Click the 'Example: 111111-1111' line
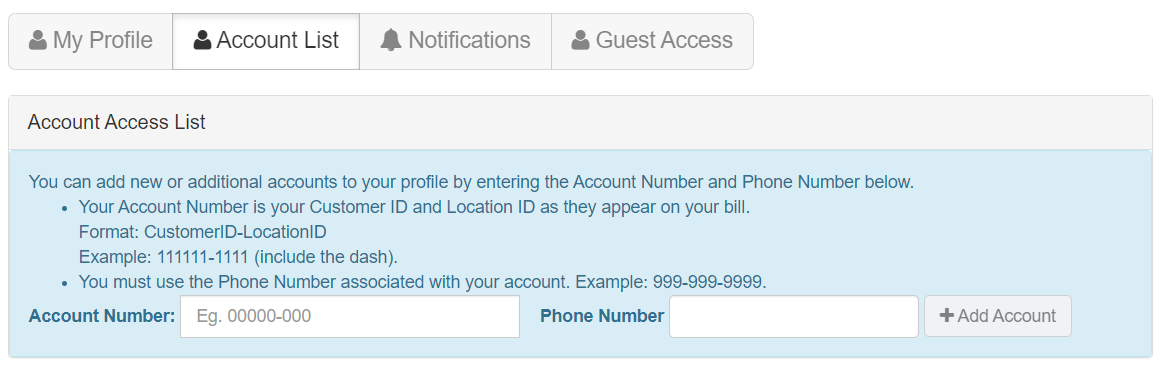This screenshot has width=1161, height=368. coord(238,258)
